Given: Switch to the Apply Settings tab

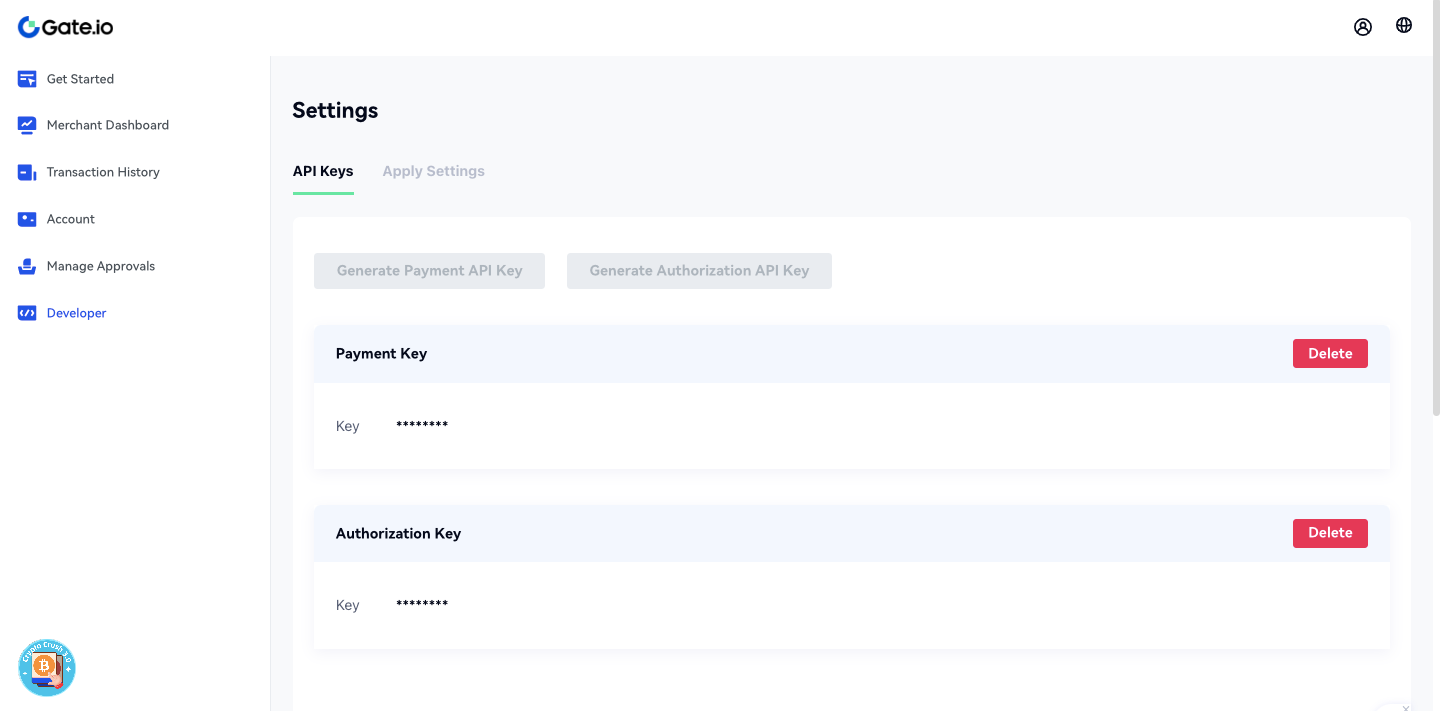Looking at the screenshot, I should point(433,171).
